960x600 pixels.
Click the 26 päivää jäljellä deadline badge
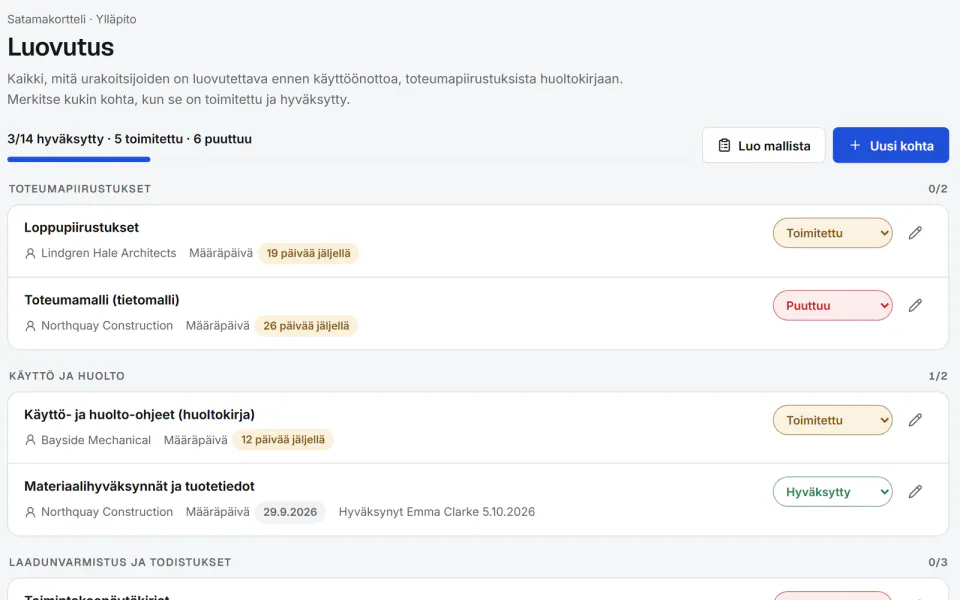306,326
